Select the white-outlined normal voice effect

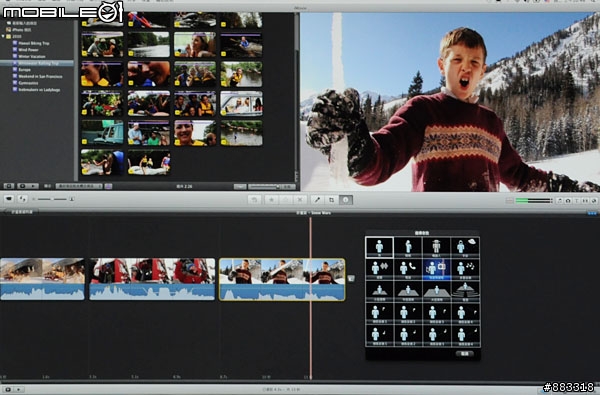point(379,247)
